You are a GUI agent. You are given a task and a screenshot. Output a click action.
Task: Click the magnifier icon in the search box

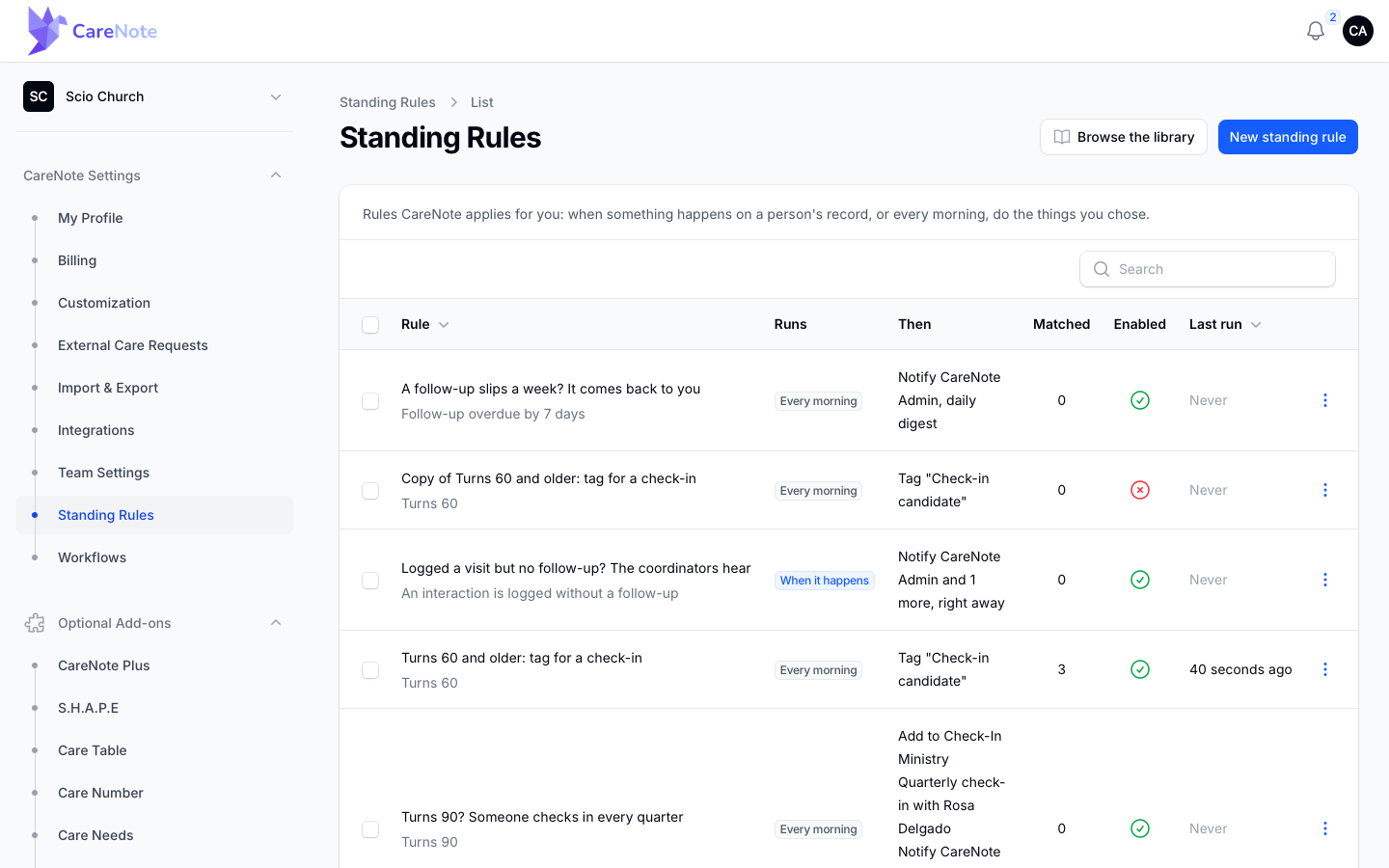point(1102,269)
